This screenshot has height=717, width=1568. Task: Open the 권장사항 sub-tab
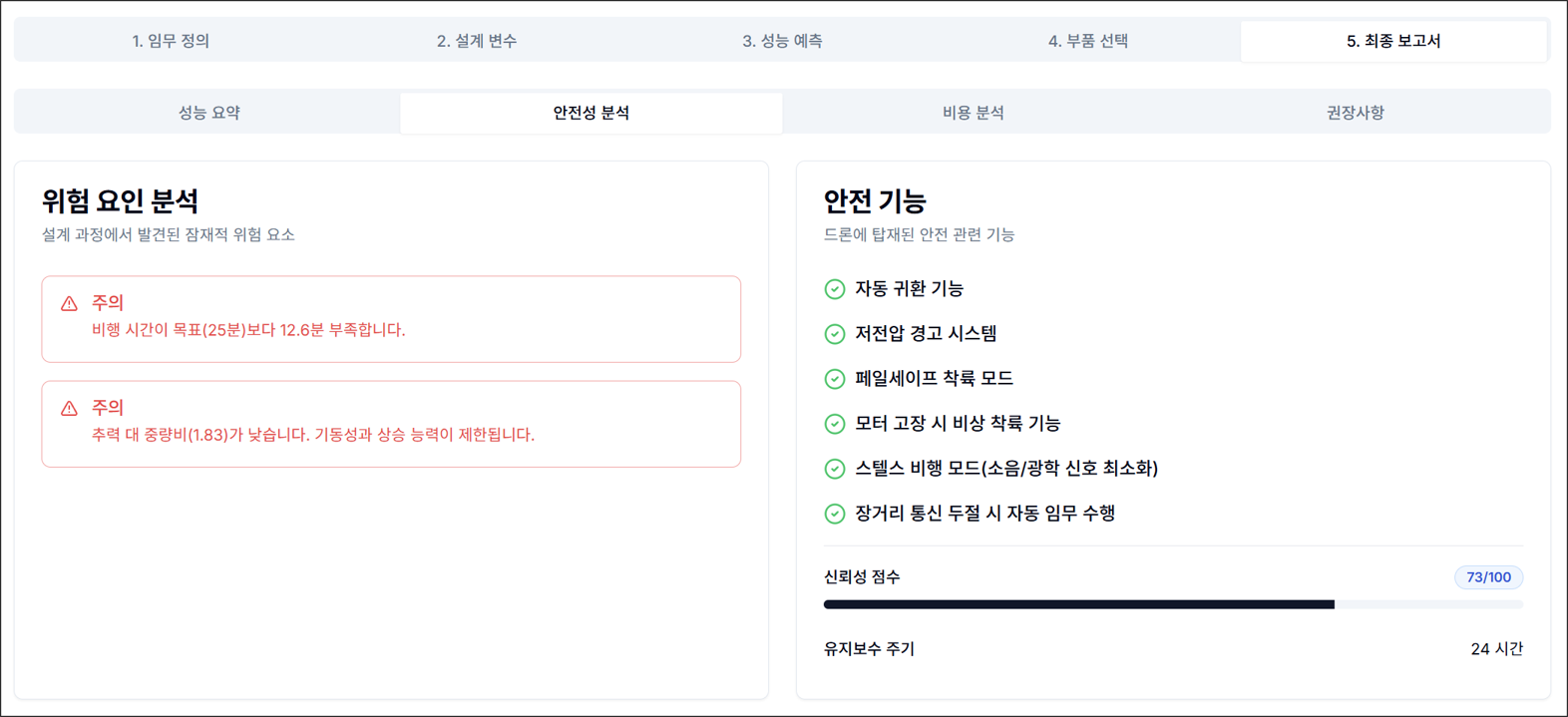pyautogui.click(x=1356, y=113)
